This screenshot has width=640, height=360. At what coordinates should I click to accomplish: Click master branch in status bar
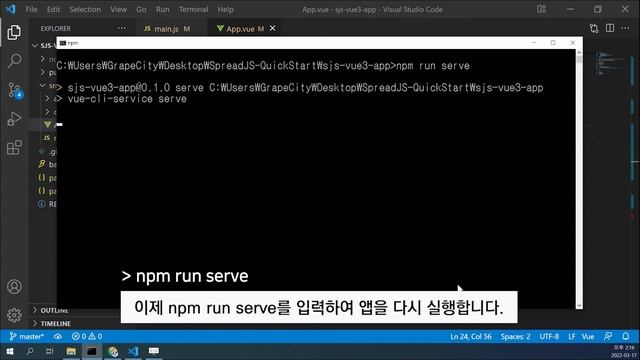tap(27, 337)
